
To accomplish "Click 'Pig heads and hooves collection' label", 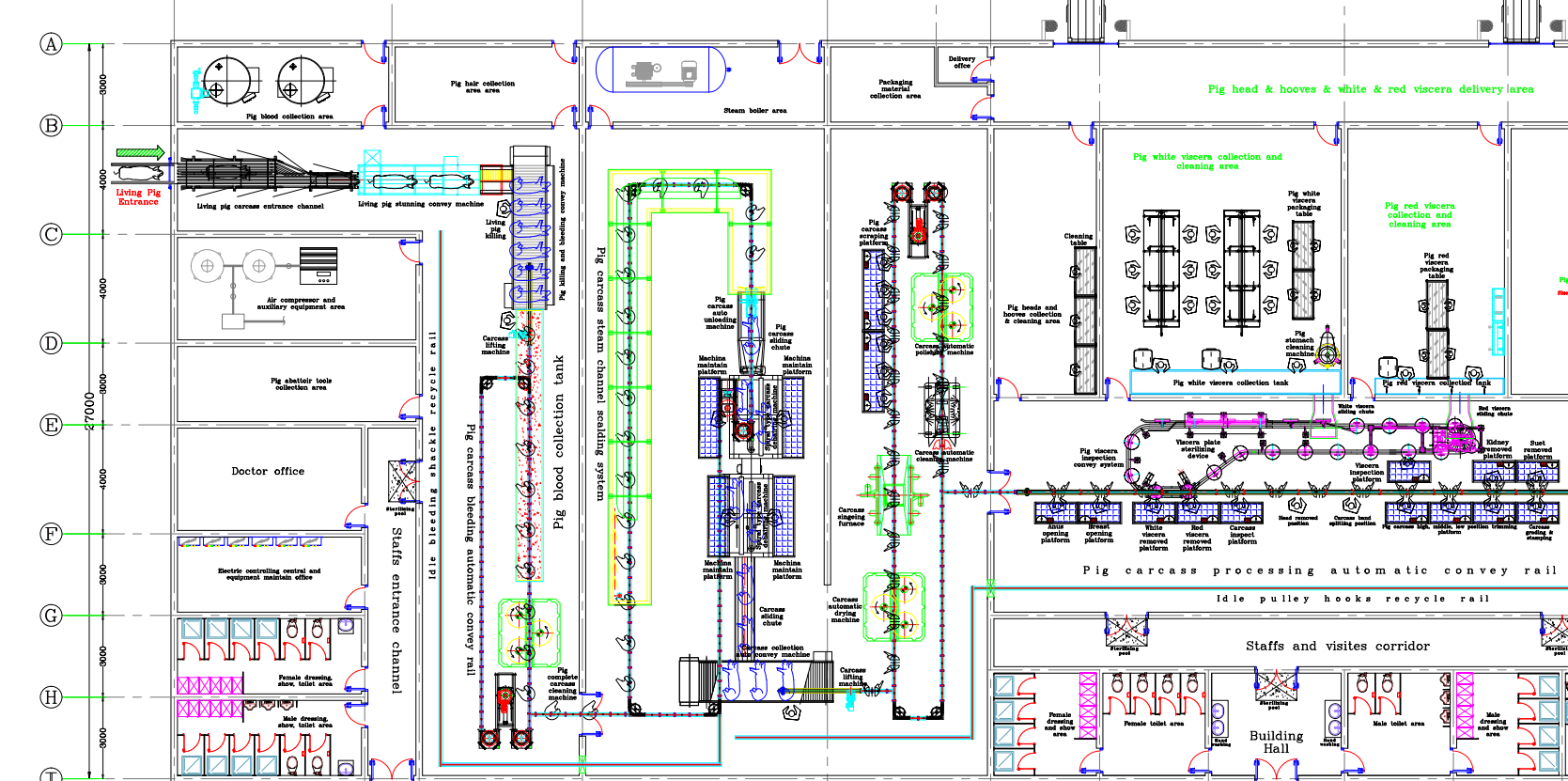I will (1032, 314).
